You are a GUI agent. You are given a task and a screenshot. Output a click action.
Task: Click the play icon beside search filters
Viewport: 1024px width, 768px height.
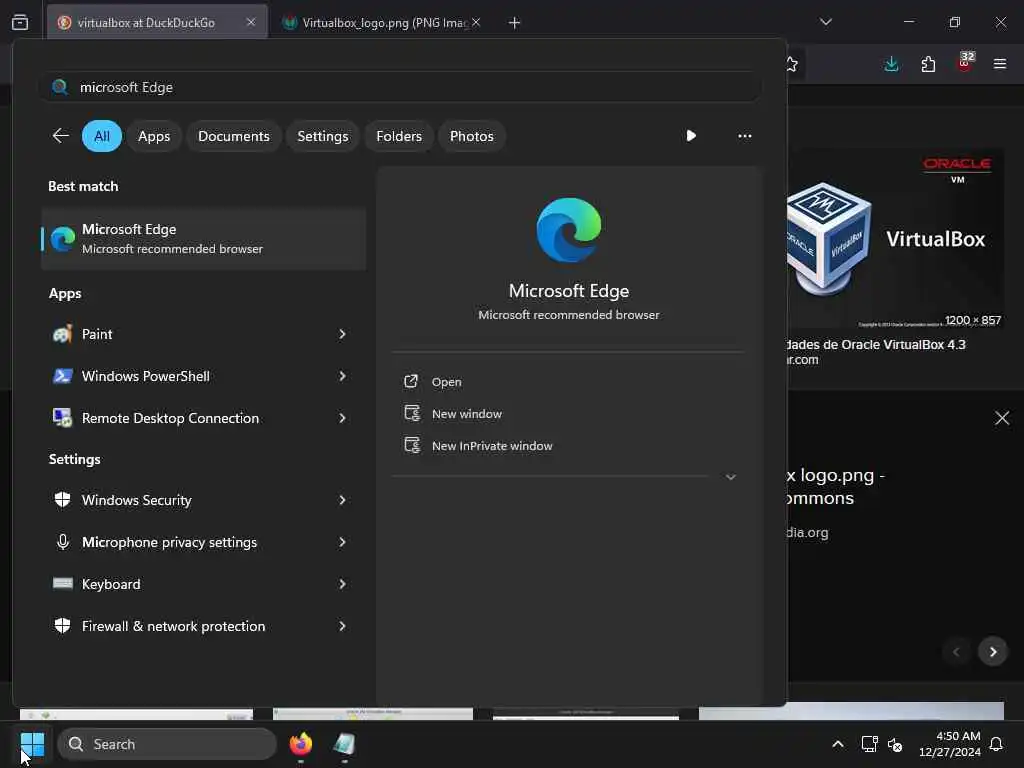691,136
